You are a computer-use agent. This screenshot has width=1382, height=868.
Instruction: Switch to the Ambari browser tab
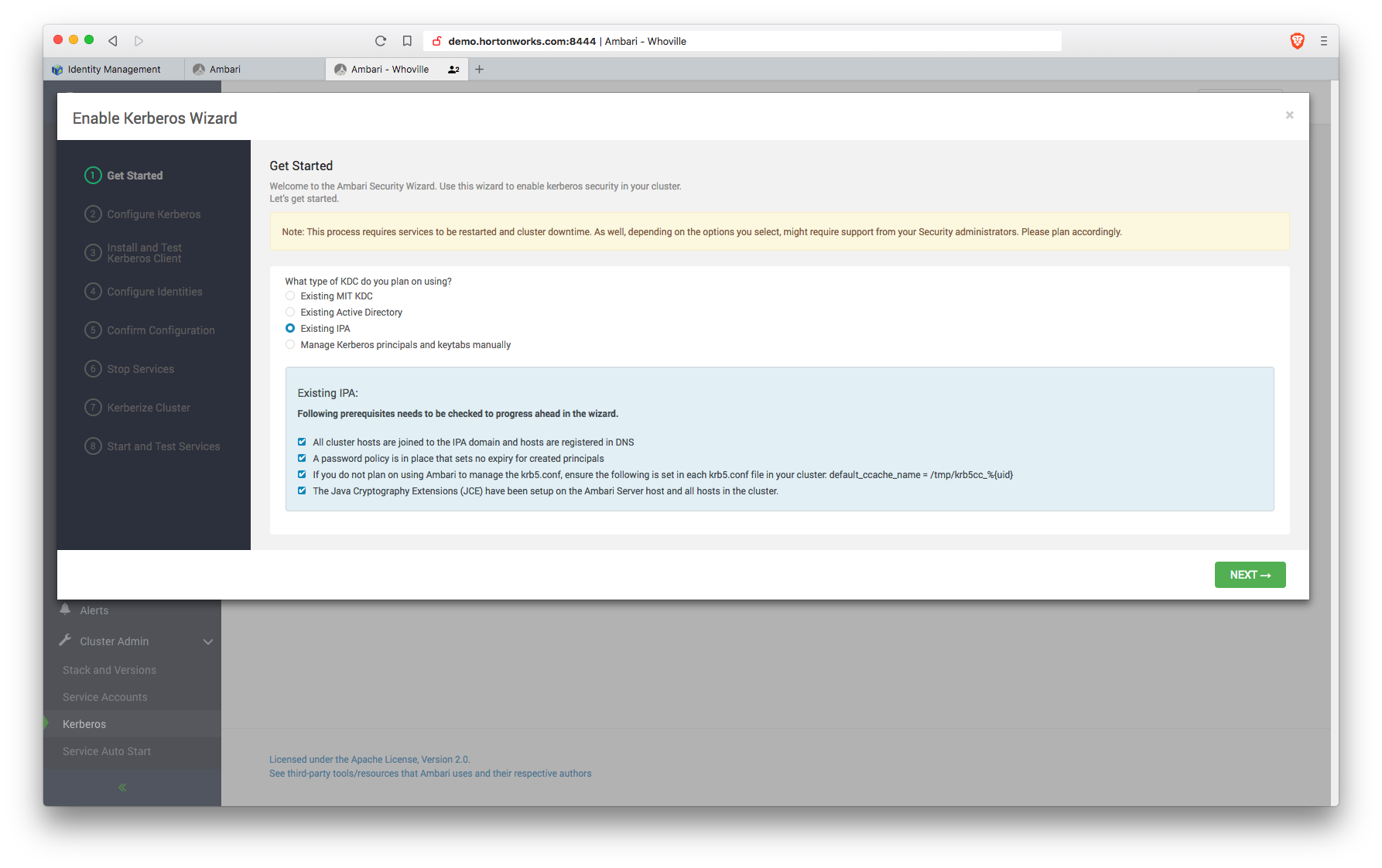[255, 70]
